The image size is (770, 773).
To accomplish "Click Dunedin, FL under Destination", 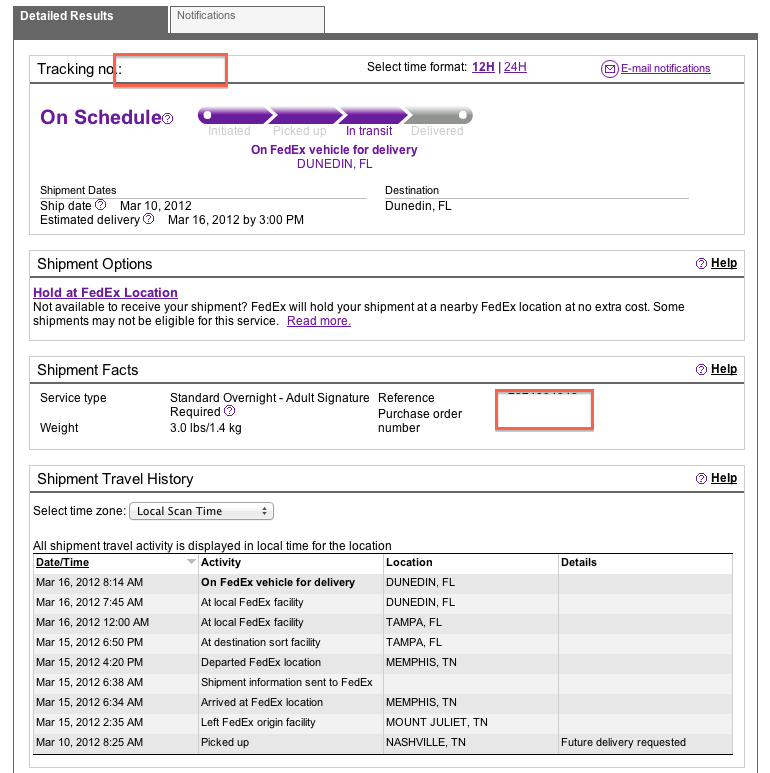I will tap(418, 206).
